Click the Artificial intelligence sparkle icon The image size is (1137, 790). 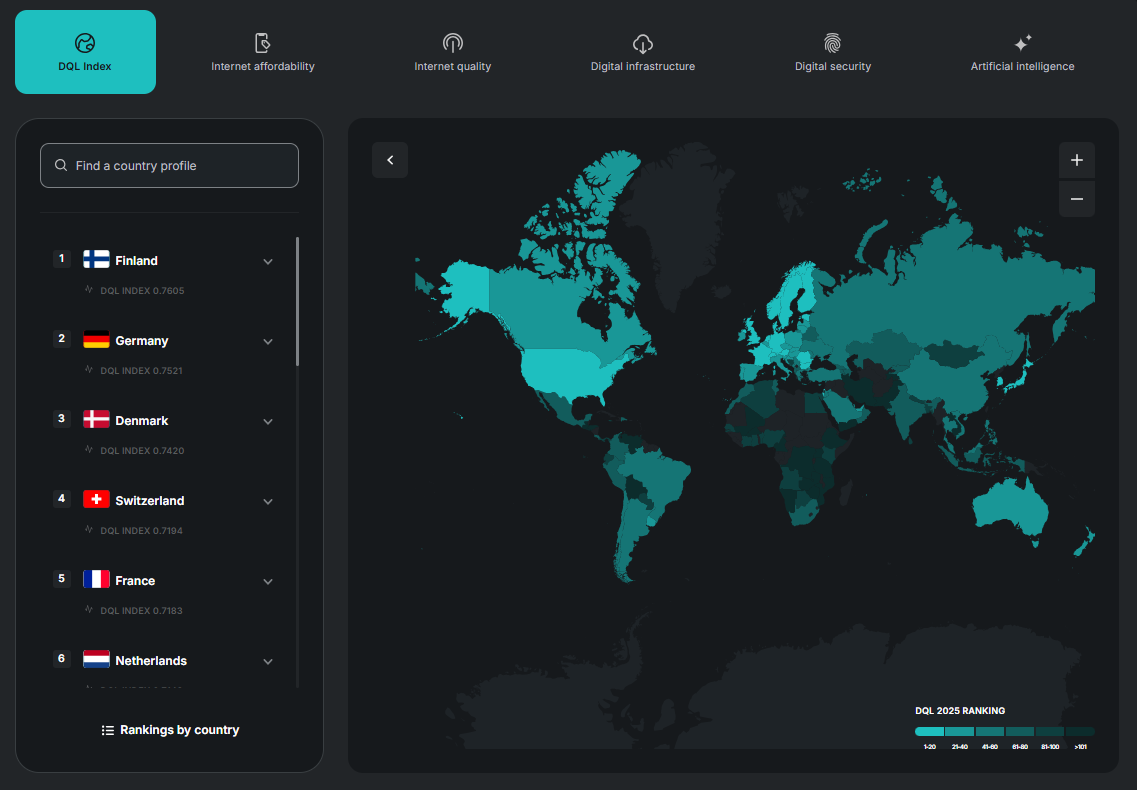1022,42
